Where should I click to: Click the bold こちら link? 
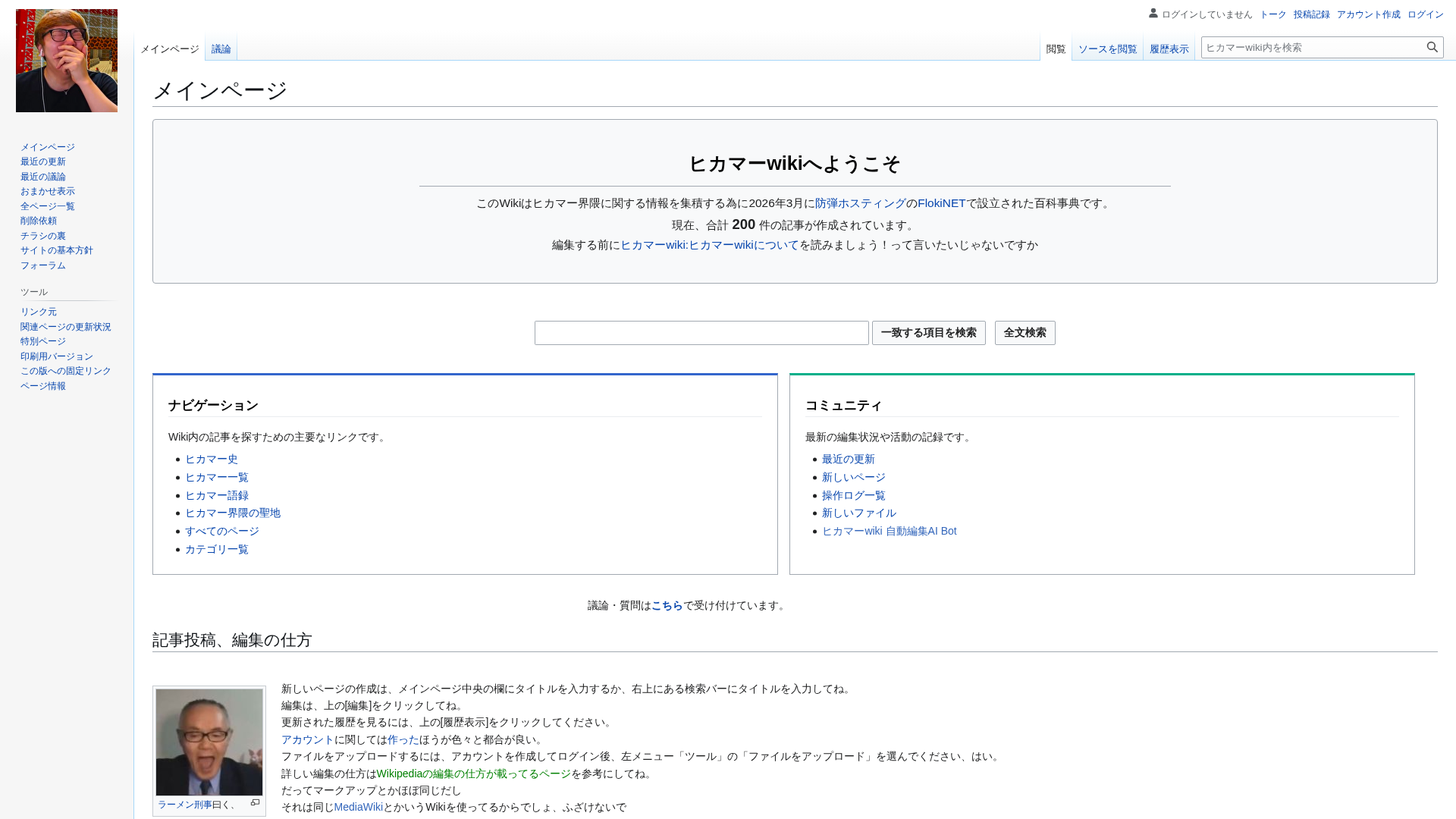[667, 605]
